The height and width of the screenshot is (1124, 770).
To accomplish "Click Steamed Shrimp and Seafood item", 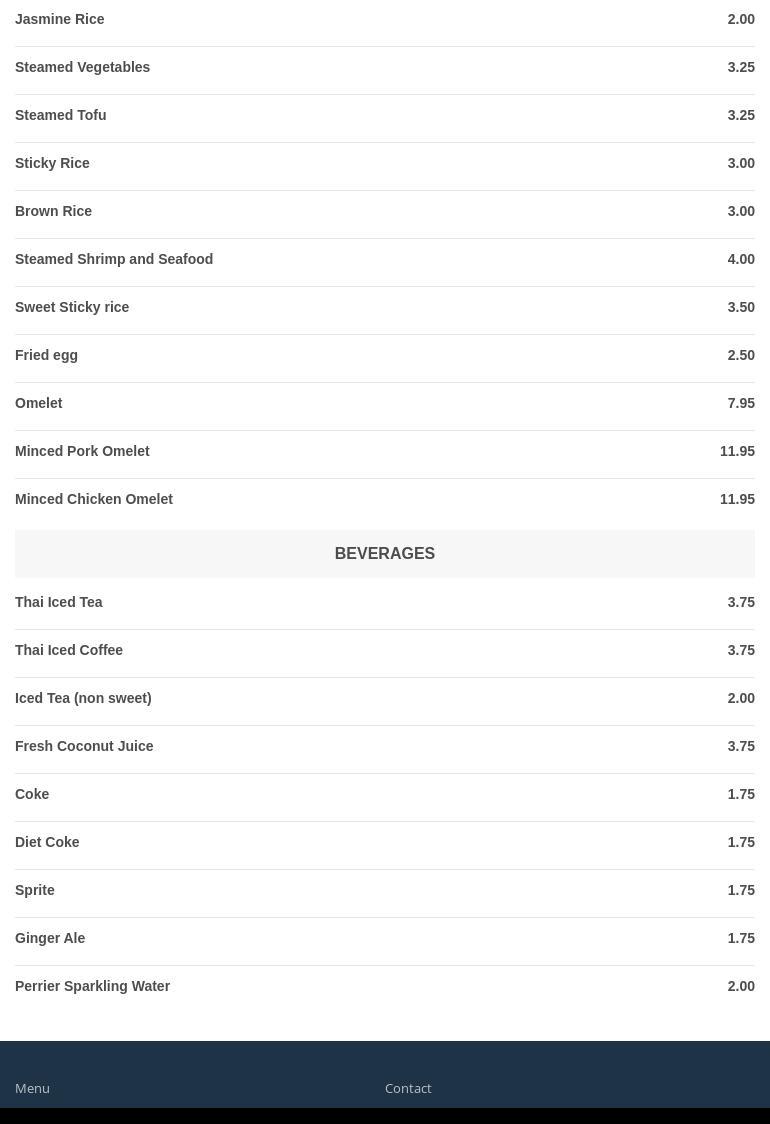I will (114, 259).
